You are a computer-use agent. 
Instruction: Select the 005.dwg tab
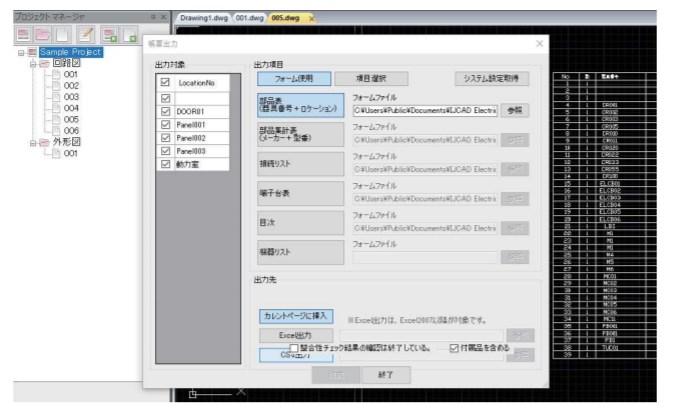[285, 18]
